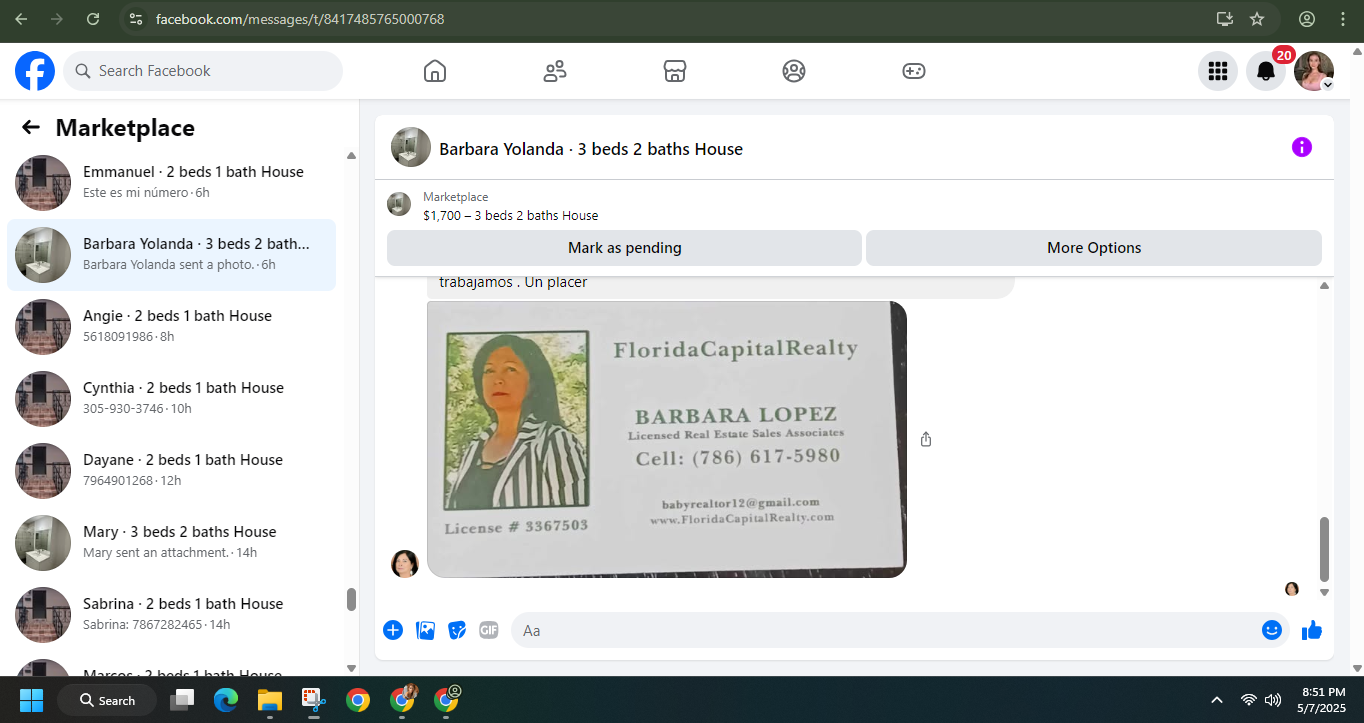Bookmark this page with the star
Viewport: 1364px width, 723px height.
(x=1257, y=19)
